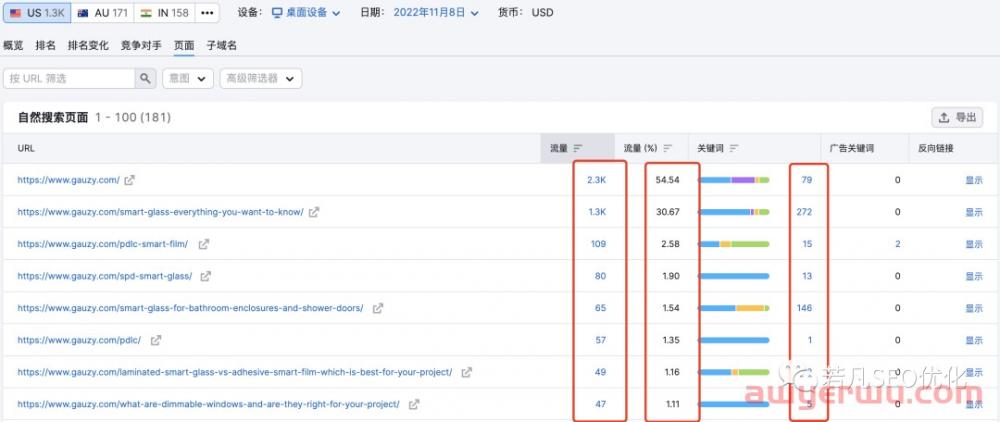Sort by 关键词 column sort icon
Screen dimensions: 1000x422
734,148
